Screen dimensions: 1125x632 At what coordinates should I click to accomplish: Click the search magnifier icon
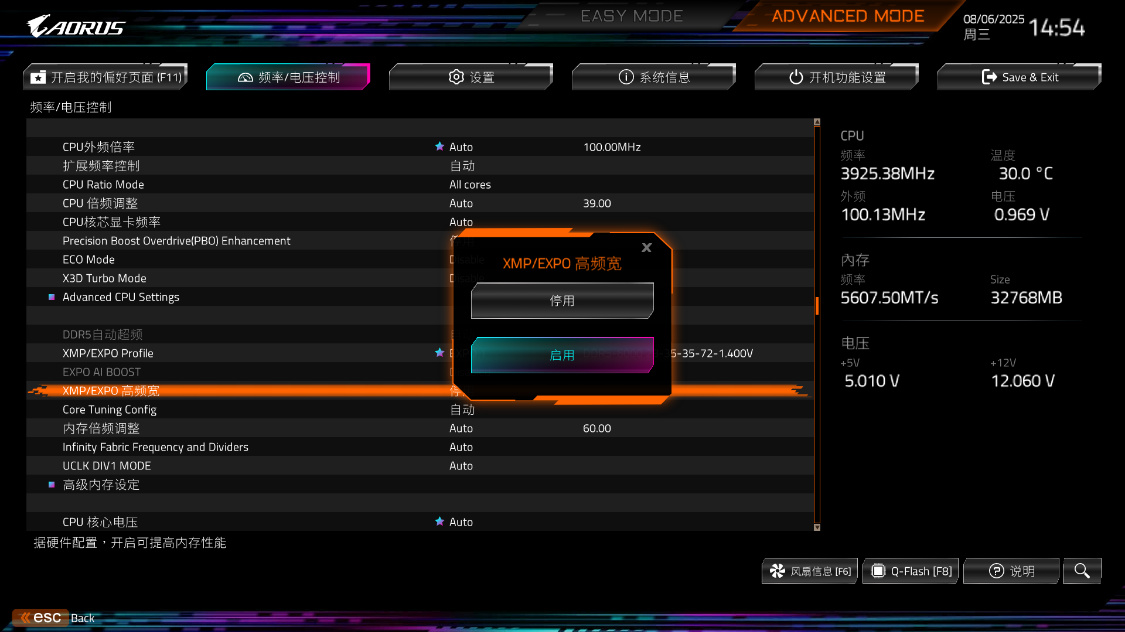1082,571
